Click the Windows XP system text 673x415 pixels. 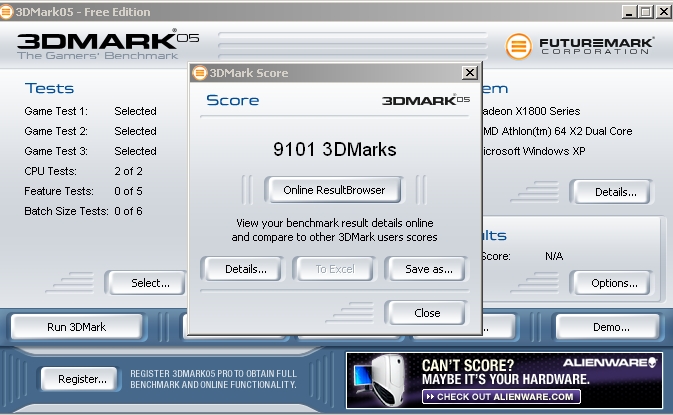[534, 151]
